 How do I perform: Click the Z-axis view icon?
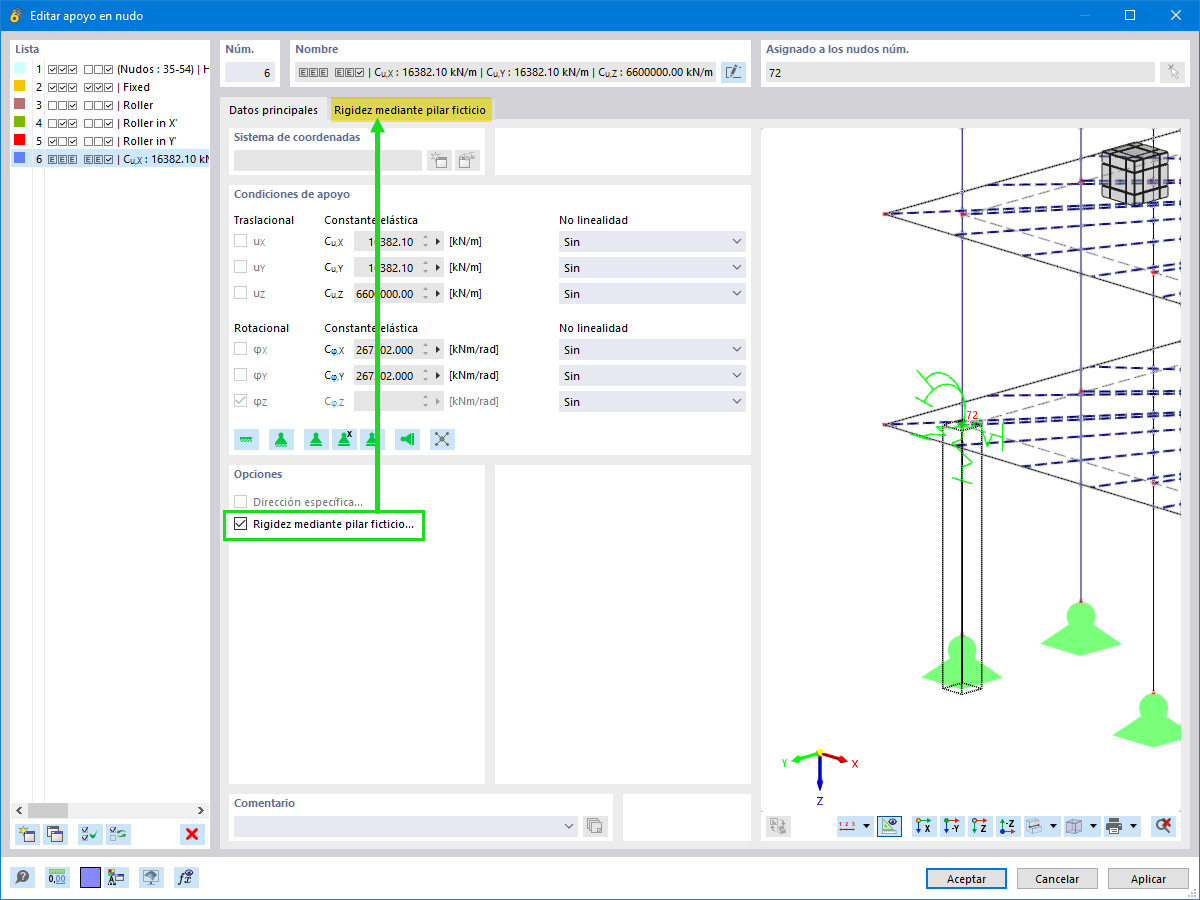coord(980,826)
